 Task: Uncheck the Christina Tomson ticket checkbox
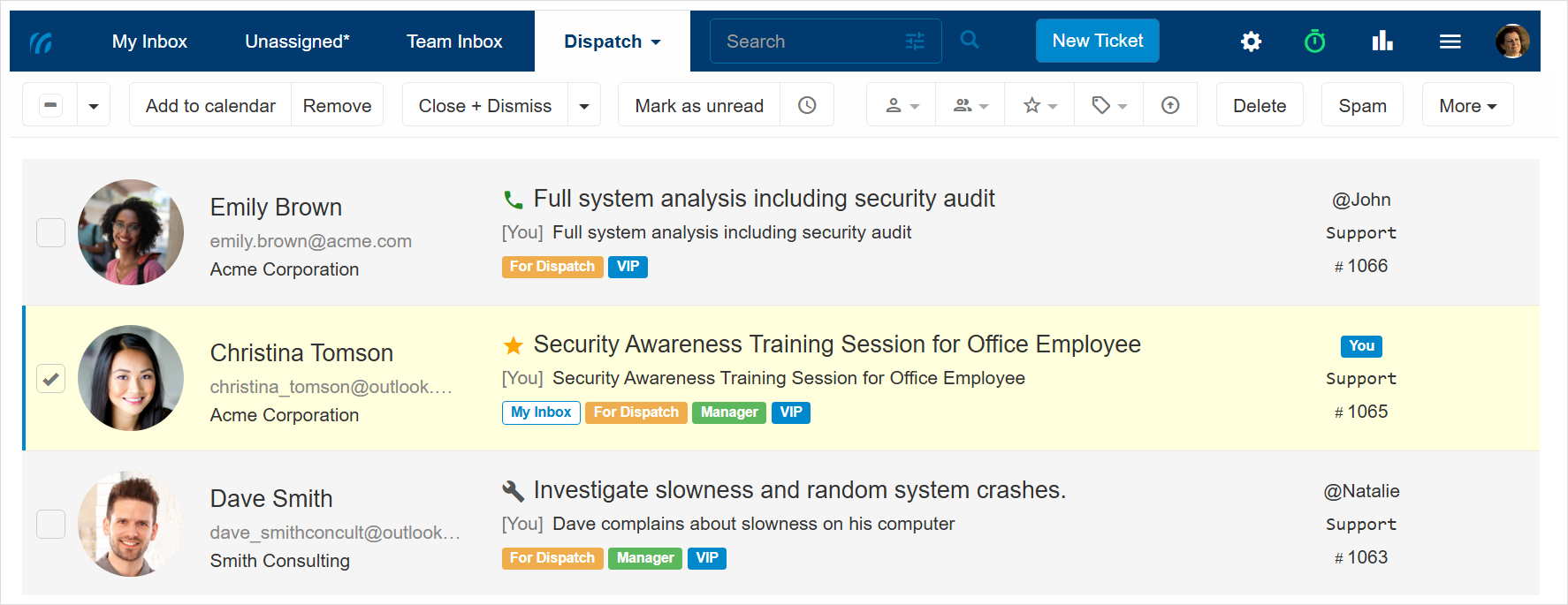coord(50,379)
